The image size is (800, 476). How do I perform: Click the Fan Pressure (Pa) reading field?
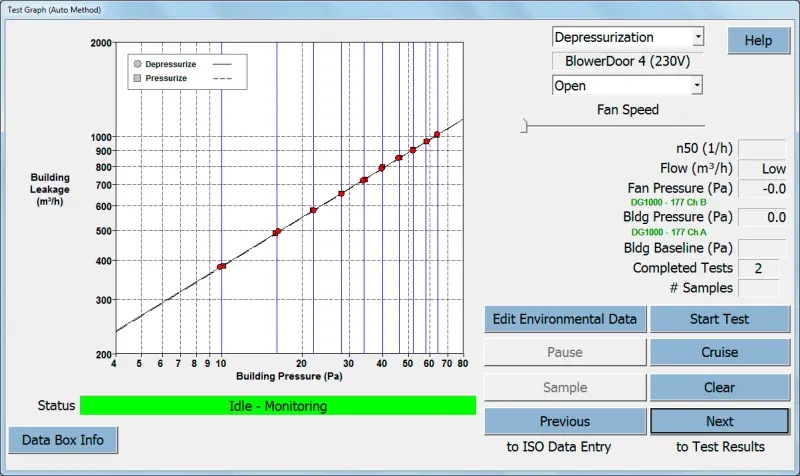[x=762, y=189]
